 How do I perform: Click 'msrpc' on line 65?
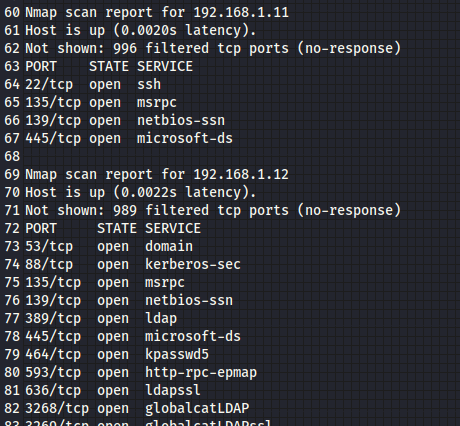[x=157, y=103]
